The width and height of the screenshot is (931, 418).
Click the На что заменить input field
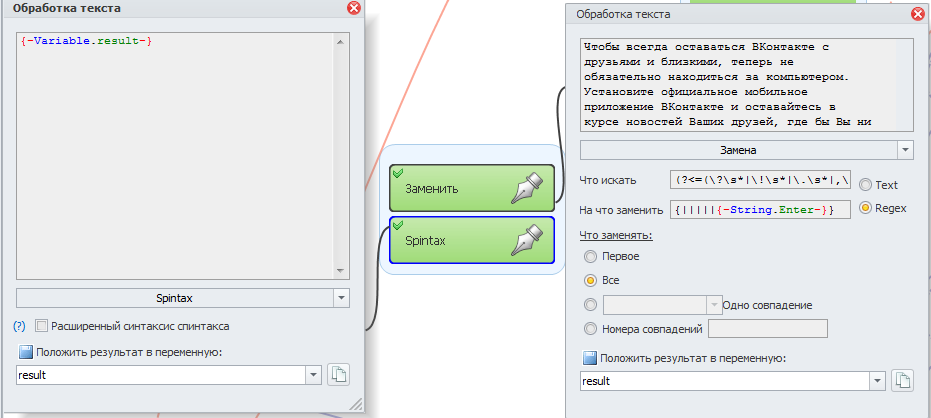(x=760, y=210)
